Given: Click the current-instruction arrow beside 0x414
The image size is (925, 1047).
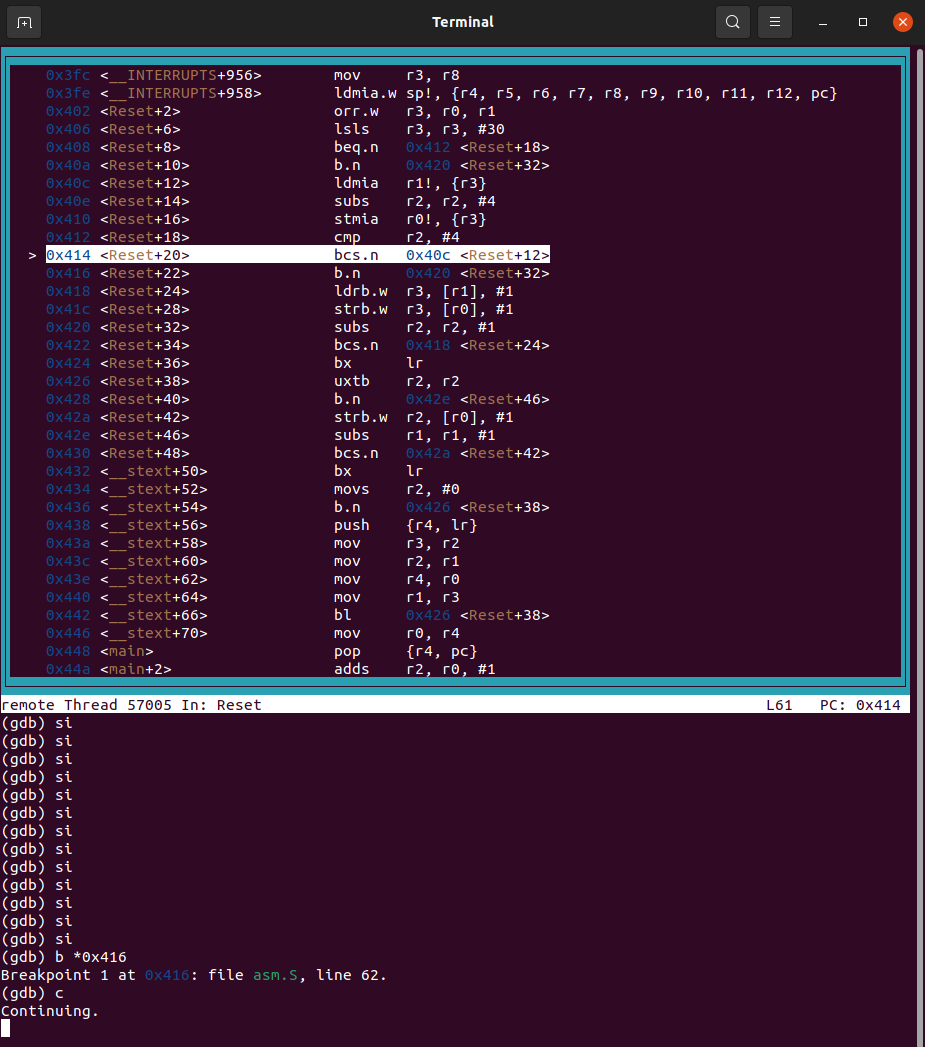Looking at the screenshot, I should pyautogui.click(x=31, y=255).
